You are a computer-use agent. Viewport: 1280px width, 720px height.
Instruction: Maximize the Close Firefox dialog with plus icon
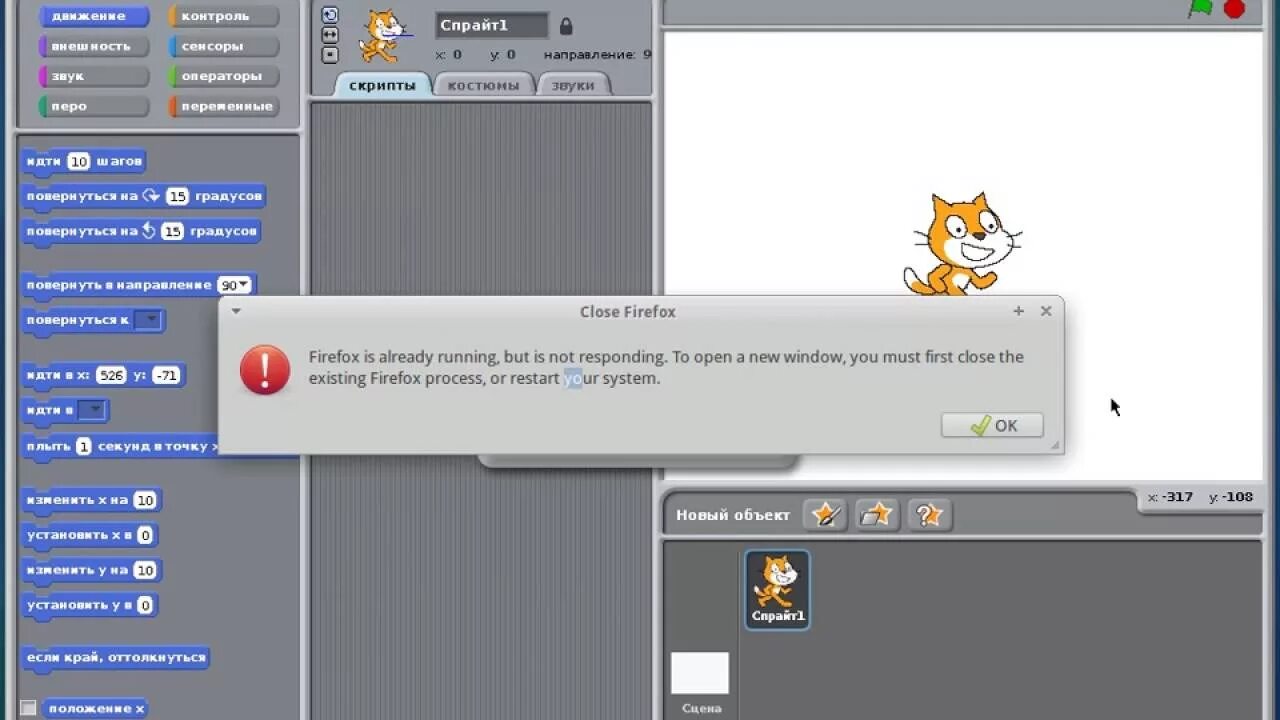pyautogui.click(x=1018, y=311)
